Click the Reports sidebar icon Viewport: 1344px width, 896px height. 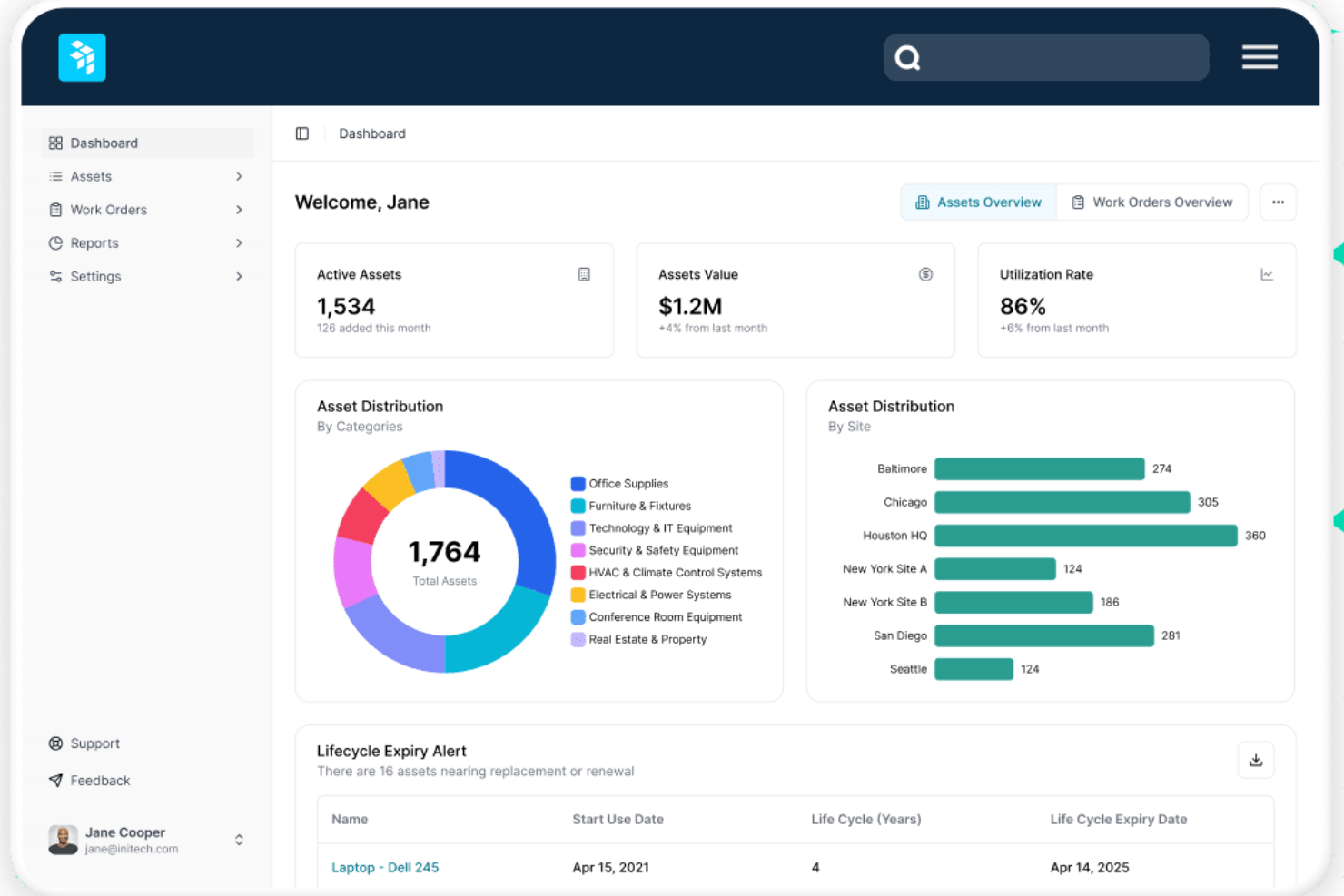point(55,242)
